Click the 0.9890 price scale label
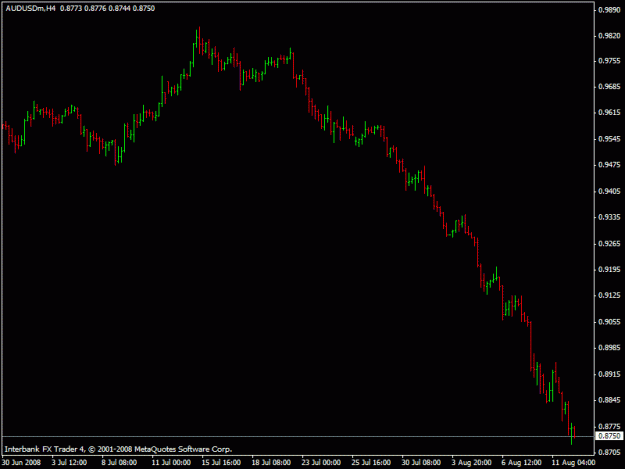This screenshot has width=625, height=469. click(x=609, y=10)
